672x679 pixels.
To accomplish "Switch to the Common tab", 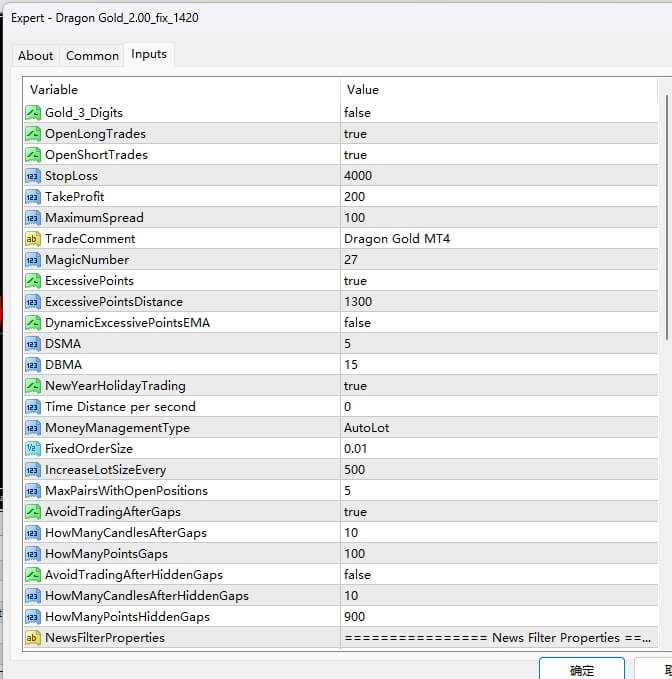I will click(x=92, y=56).
